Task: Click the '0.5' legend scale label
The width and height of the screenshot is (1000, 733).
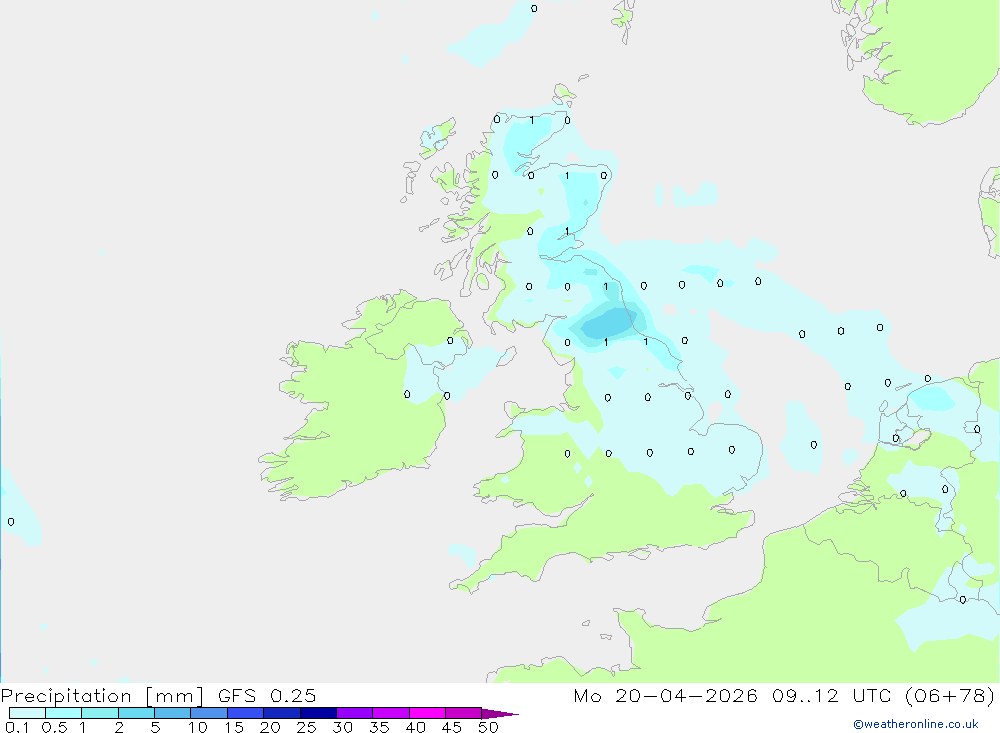Action: [x=54, y=727]
